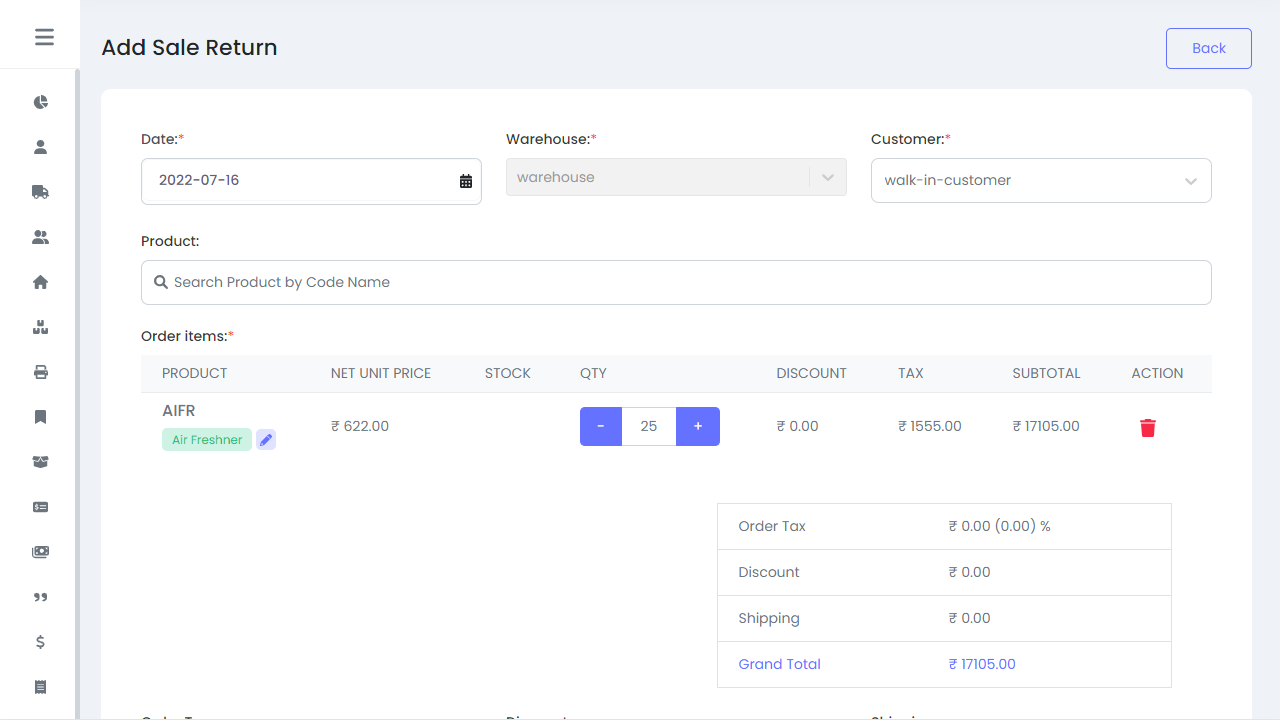Click the truck delivery icon in sidebar
The width and height of the screenshot is (1280, 720).
40,191
